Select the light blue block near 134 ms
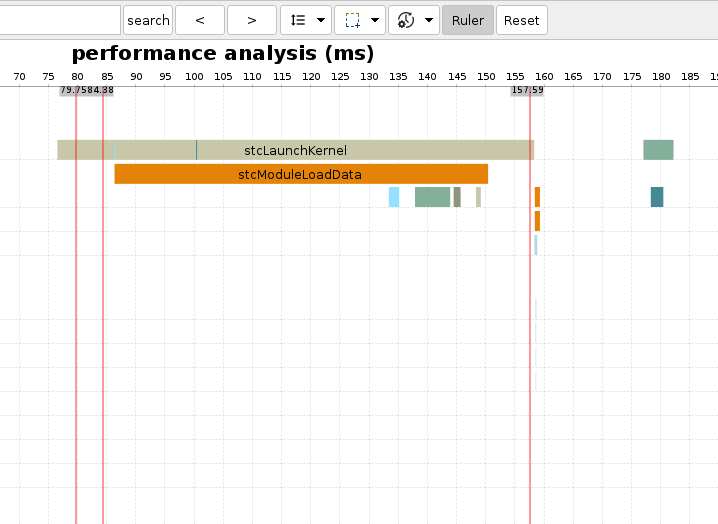 [x=394, y=197]
